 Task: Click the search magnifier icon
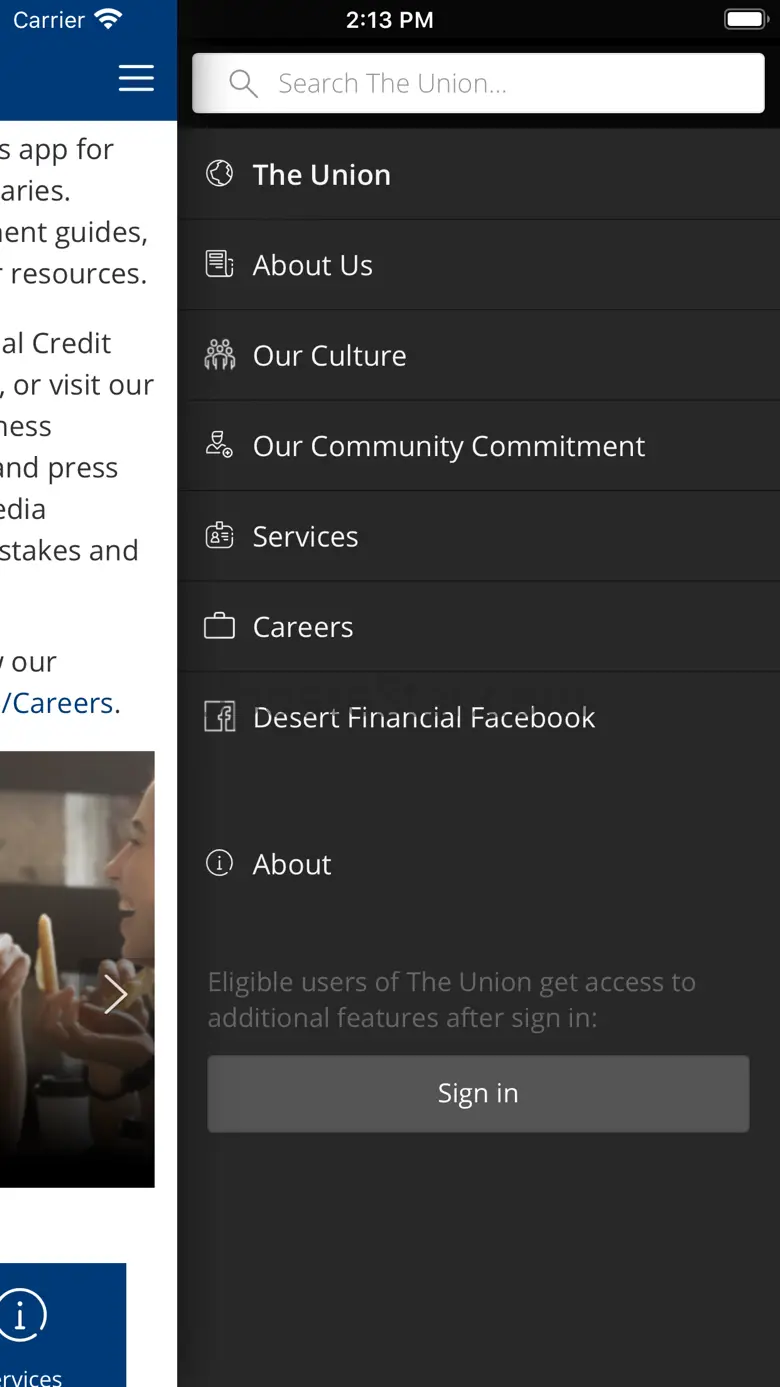243,83
